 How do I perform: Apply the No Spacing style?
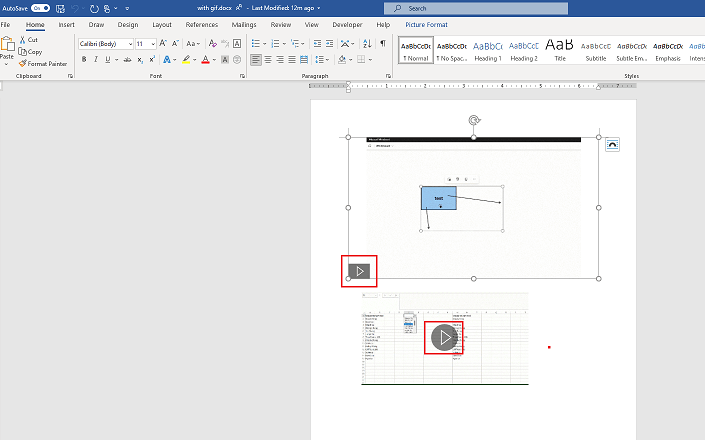[452, 50]
